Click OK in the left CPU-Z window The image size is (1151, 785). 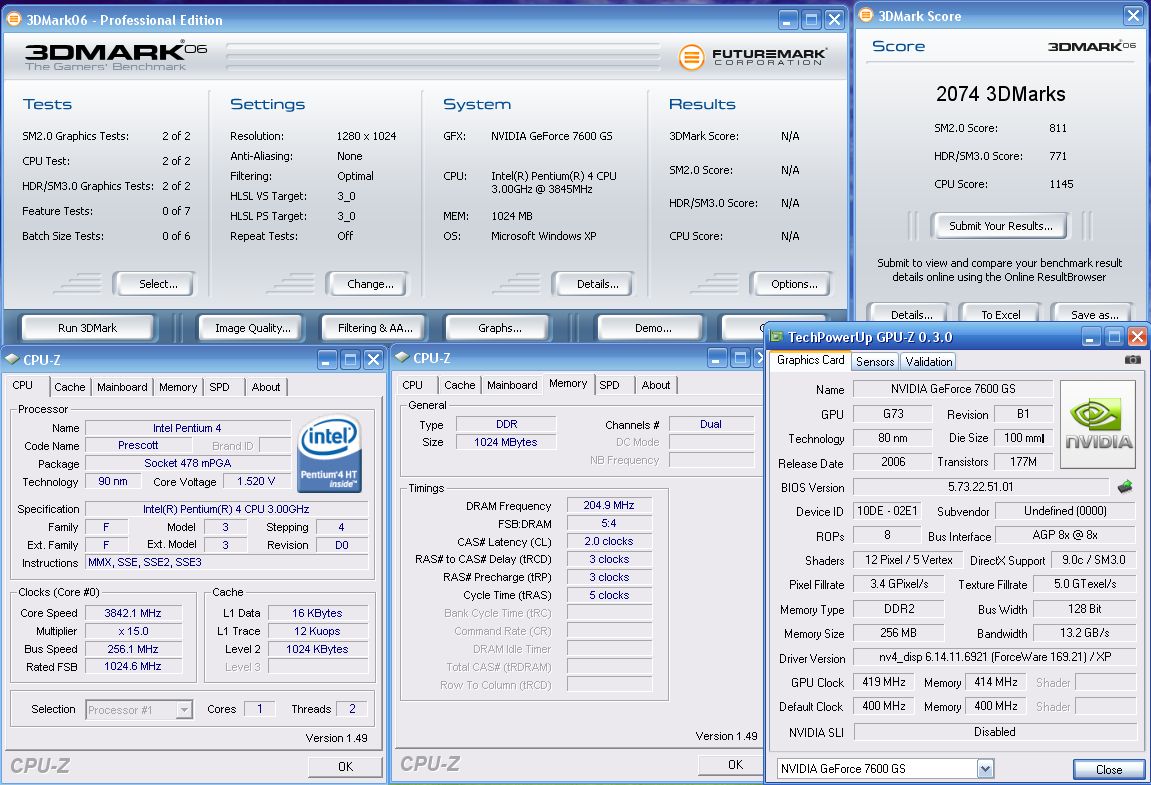point(345,767)
